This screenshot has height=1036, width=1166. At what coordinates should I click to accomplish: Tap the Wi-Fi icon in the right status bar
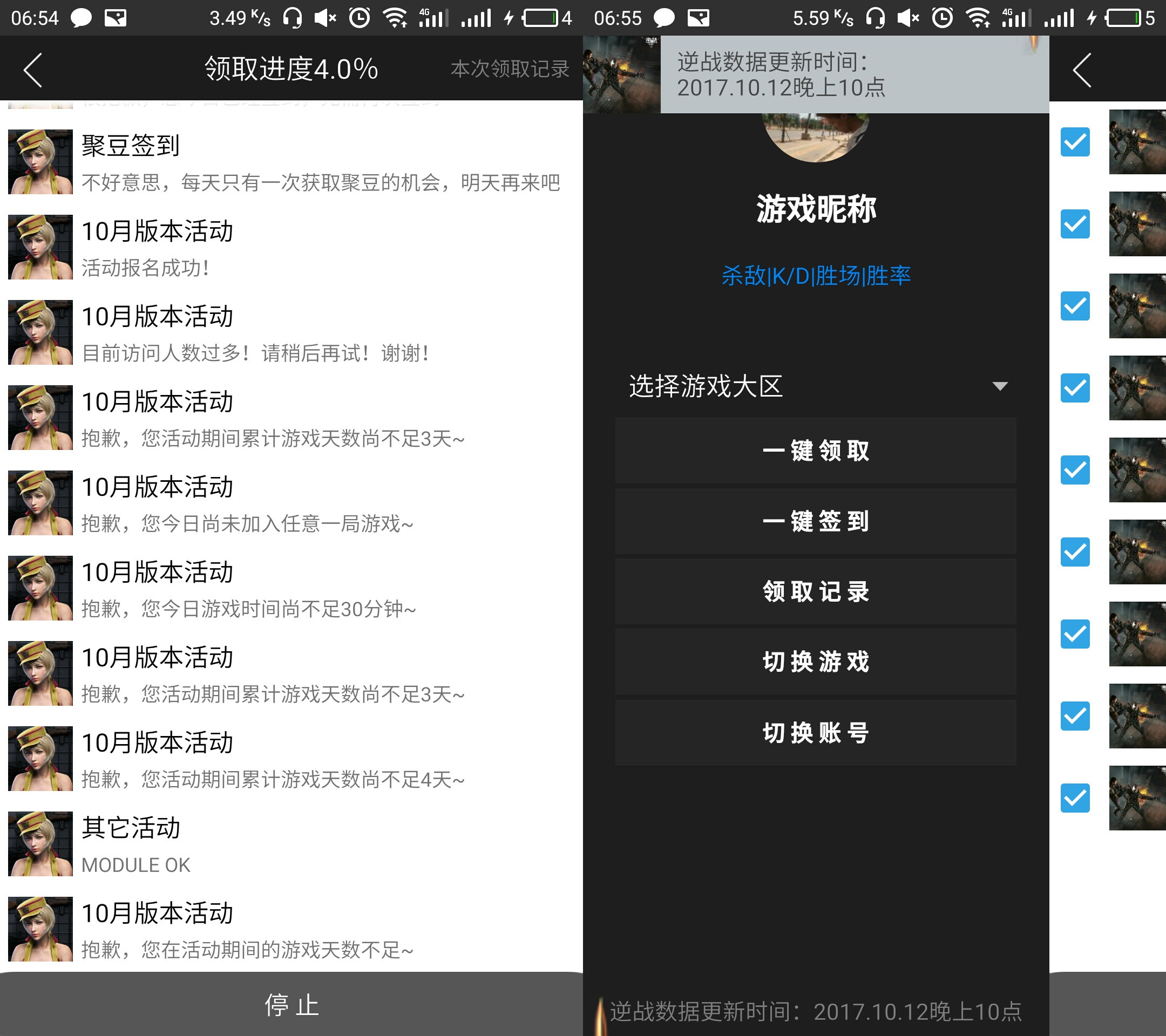coord(978,18)
